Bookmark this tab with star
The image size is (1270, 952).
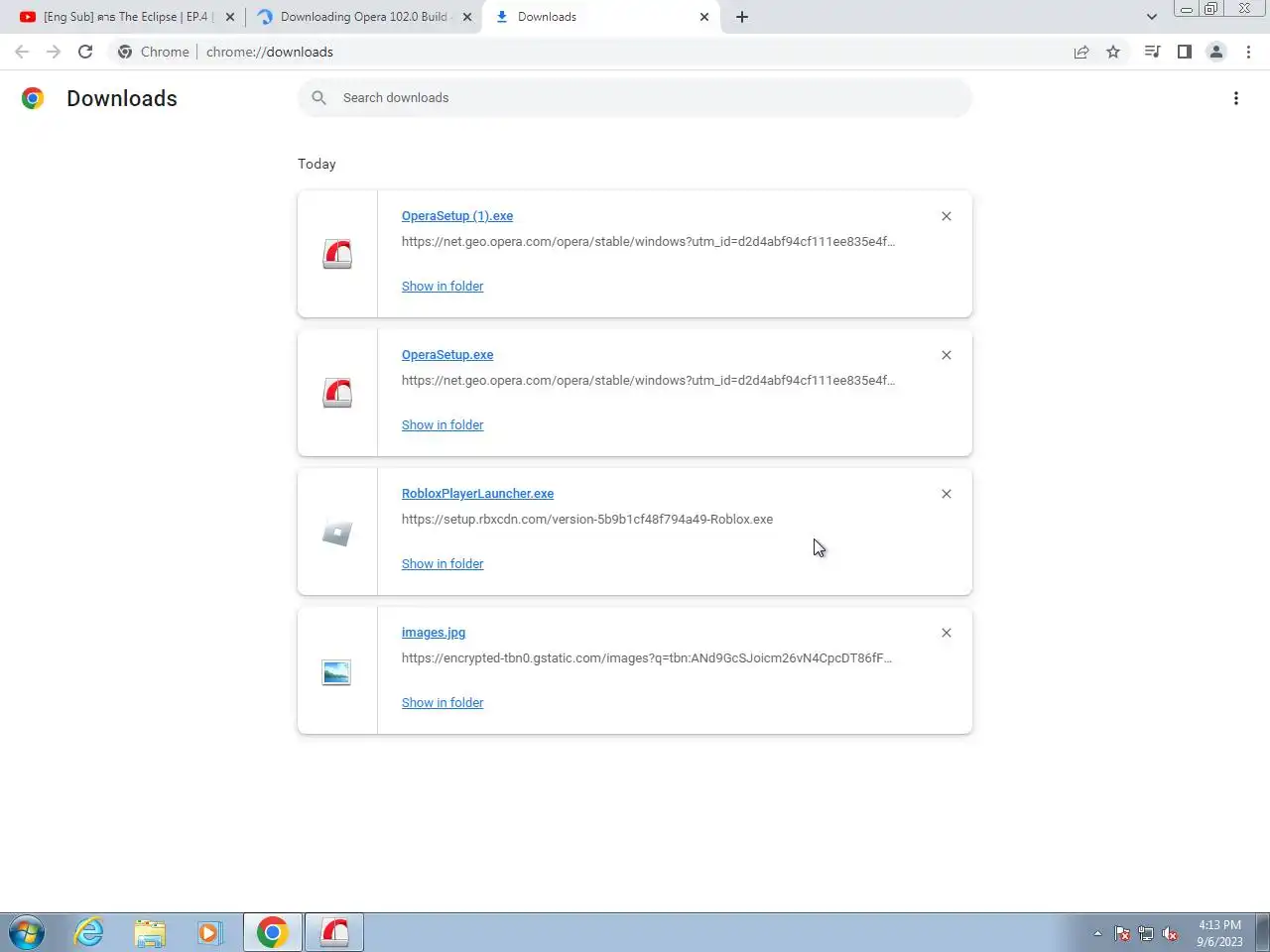(1113, 52)
